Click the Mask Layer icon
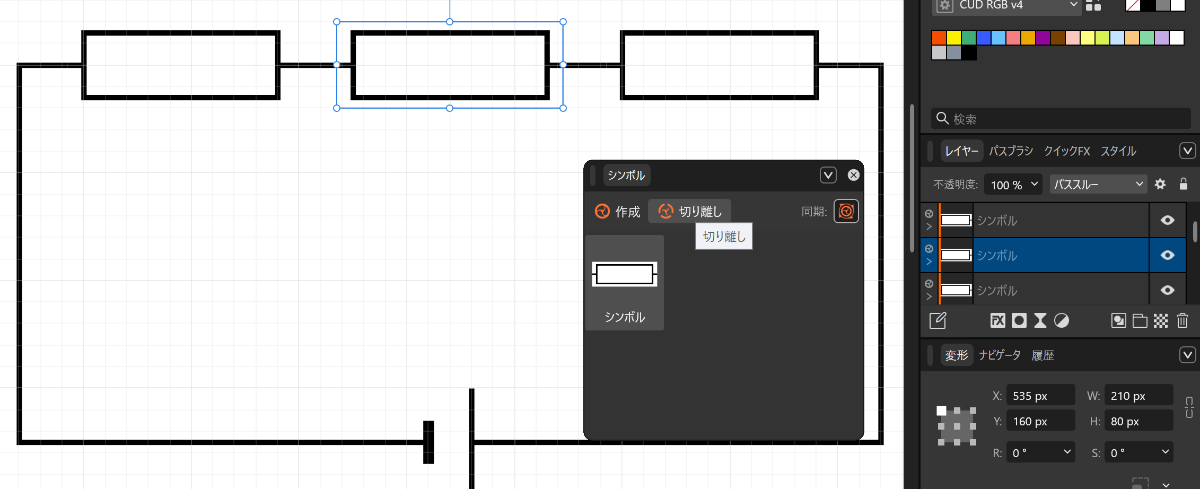The image size is (1200, 489). click(x=1019, y=321)
